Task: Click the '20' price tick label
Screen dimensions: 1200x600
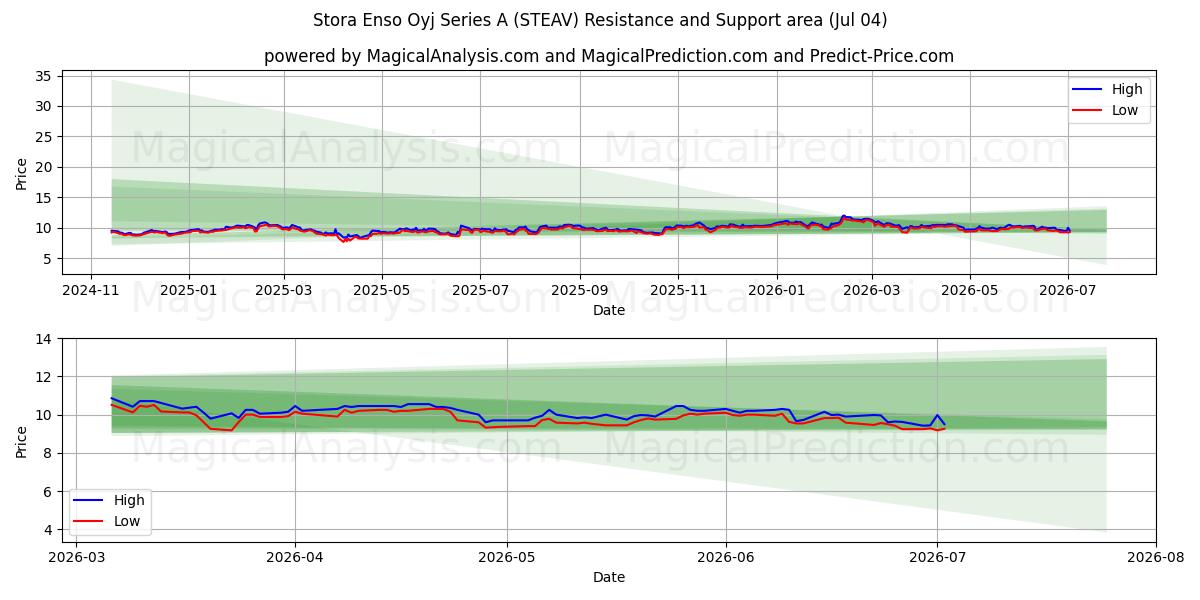Action: pos(43,167)
